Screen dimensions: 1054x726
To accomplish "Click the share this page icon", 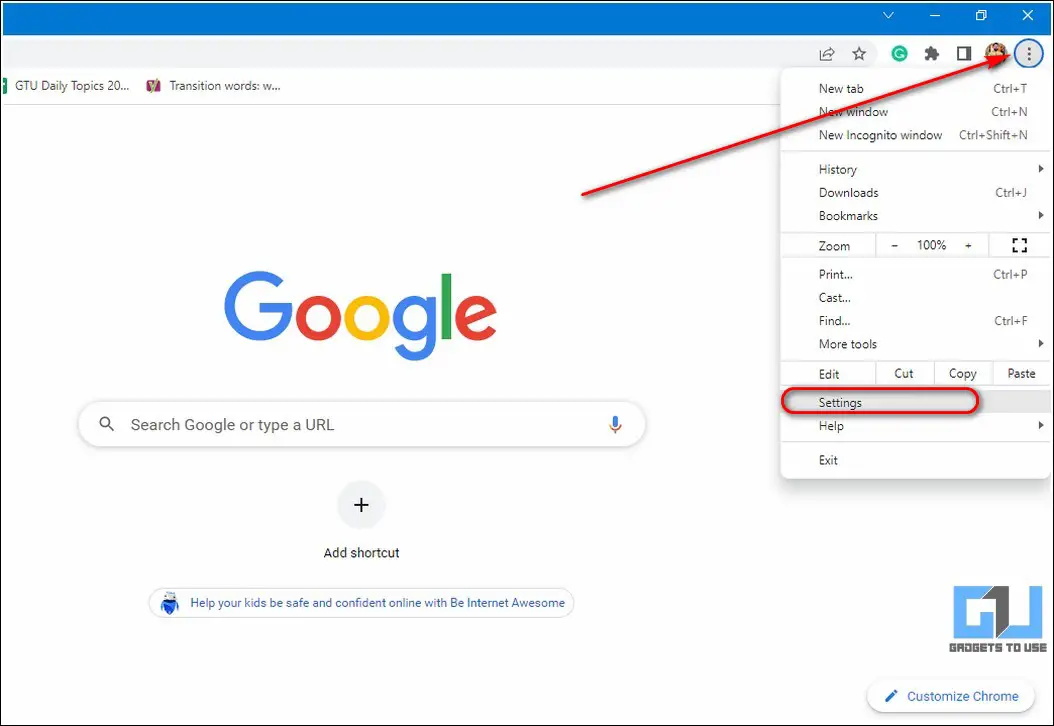I will click(x=827, y=54).
